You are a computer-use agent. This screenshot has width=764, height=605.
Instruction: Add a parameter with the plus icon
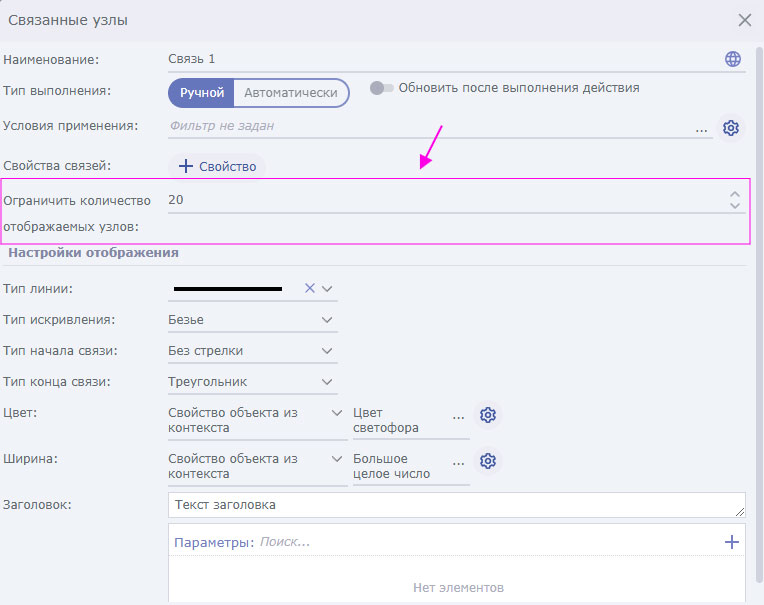pos(732,542)
